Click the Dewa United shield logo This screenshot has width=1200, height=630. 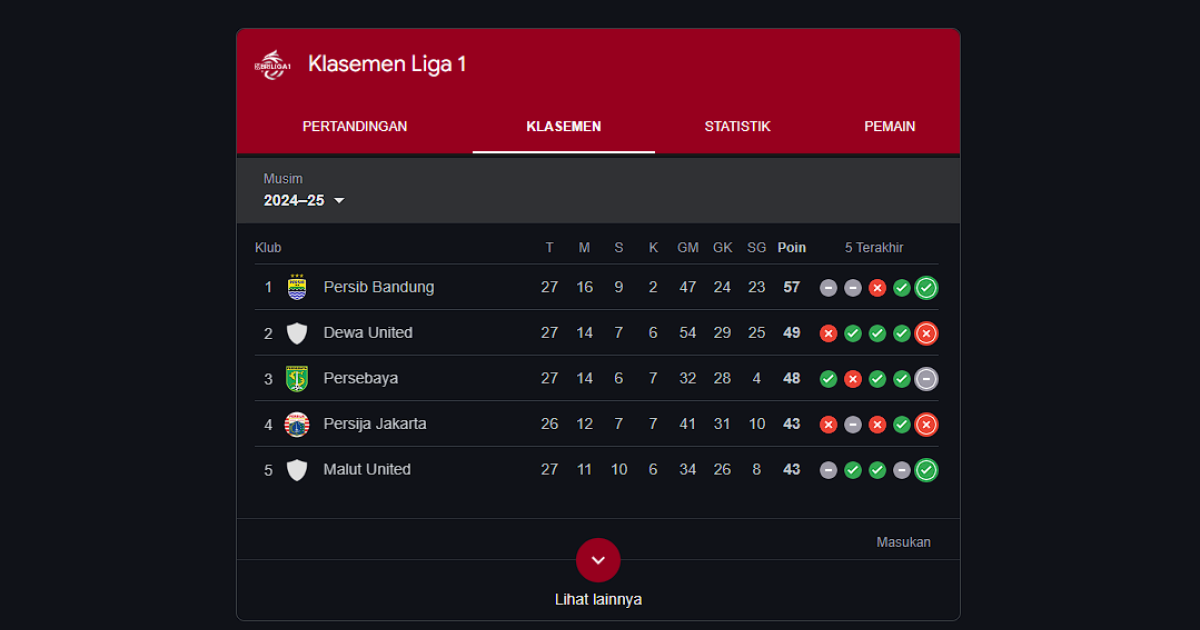point(297,332)
